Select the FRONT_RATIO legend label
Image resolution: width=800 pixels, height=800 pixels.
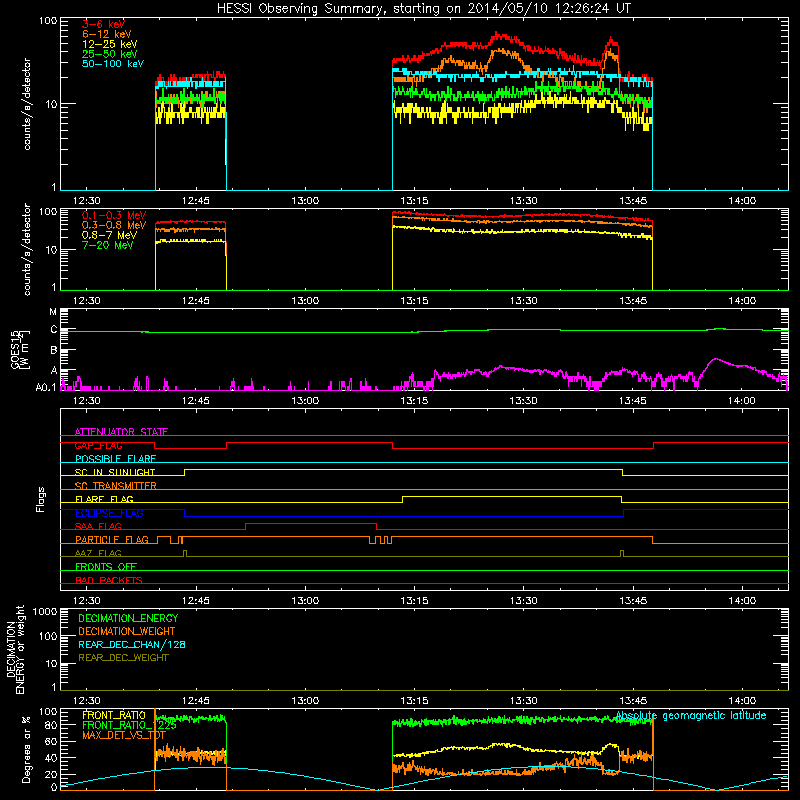[x=114, y=716]
